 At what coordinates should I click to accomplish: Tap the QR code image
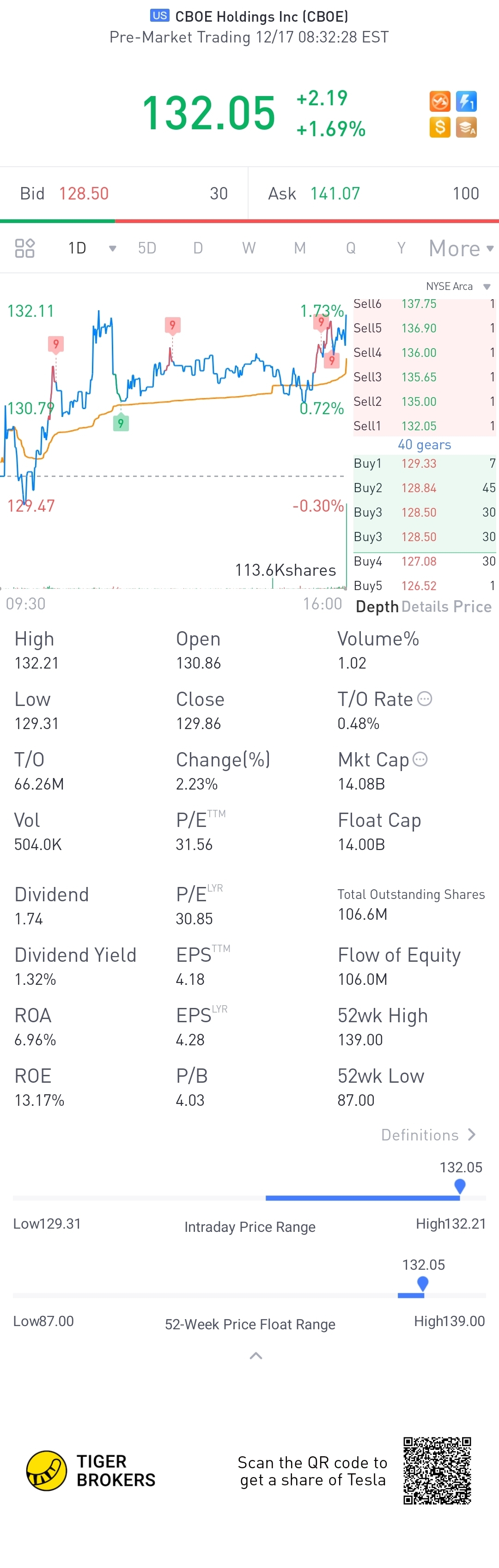pos(437,1470)
